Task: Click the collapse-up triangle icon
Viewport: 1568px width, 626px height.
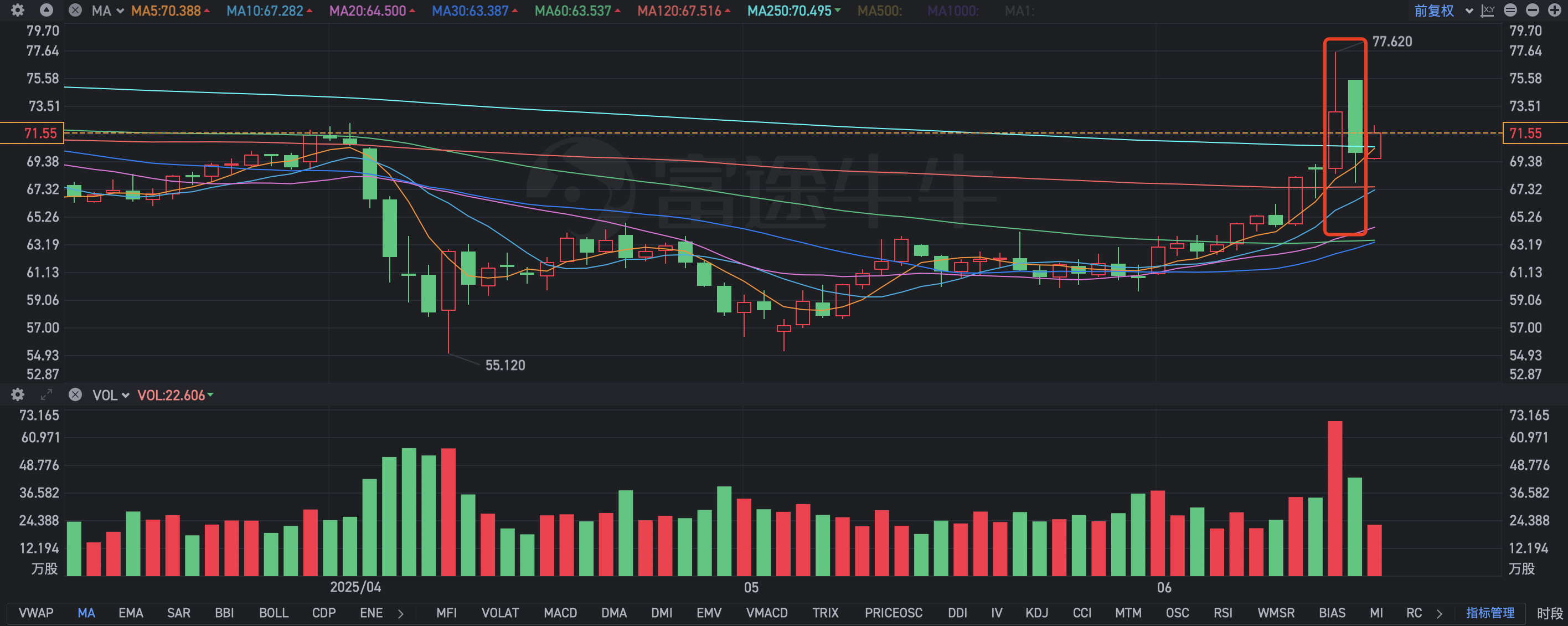Action: pos(47,11)
